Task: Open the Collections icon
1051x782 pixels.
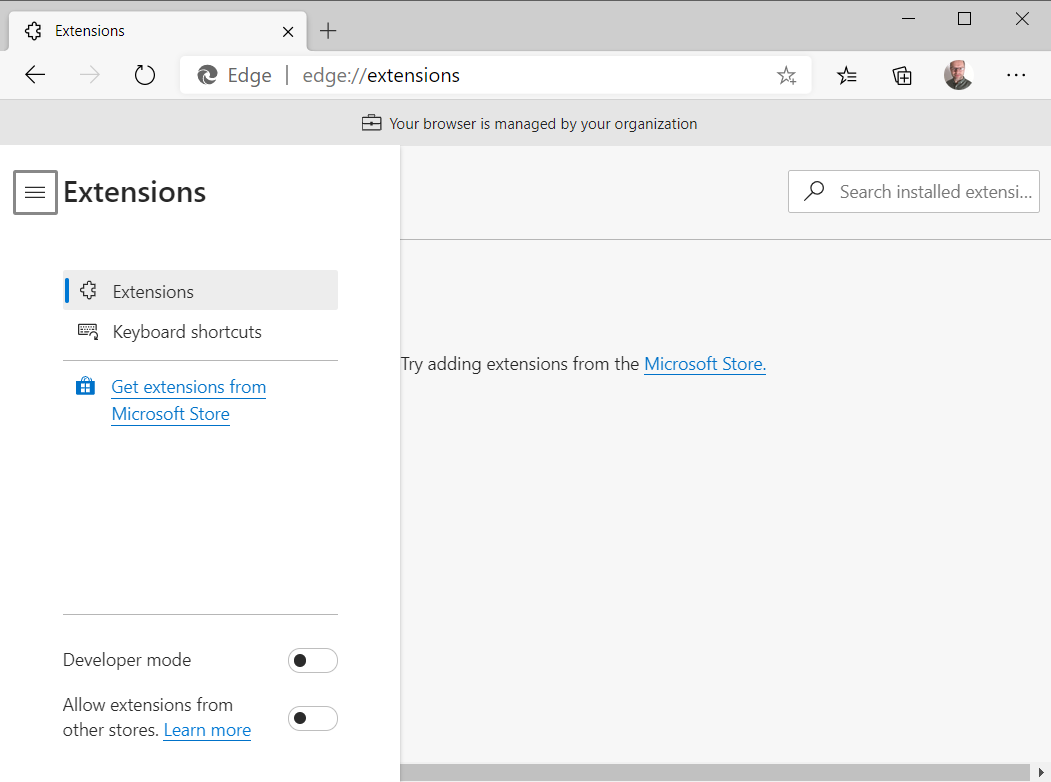Action: tap(902, 76)
